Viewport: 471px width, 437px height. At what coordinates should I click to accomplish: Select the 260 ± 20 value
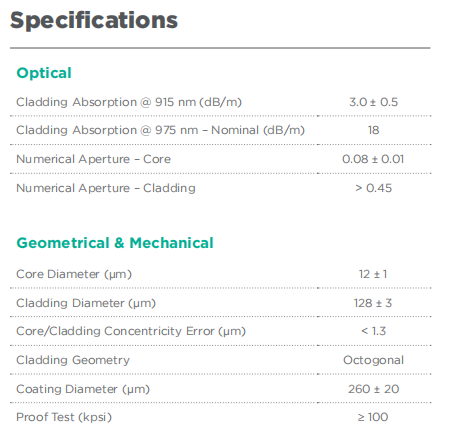(x=374, y=389)
